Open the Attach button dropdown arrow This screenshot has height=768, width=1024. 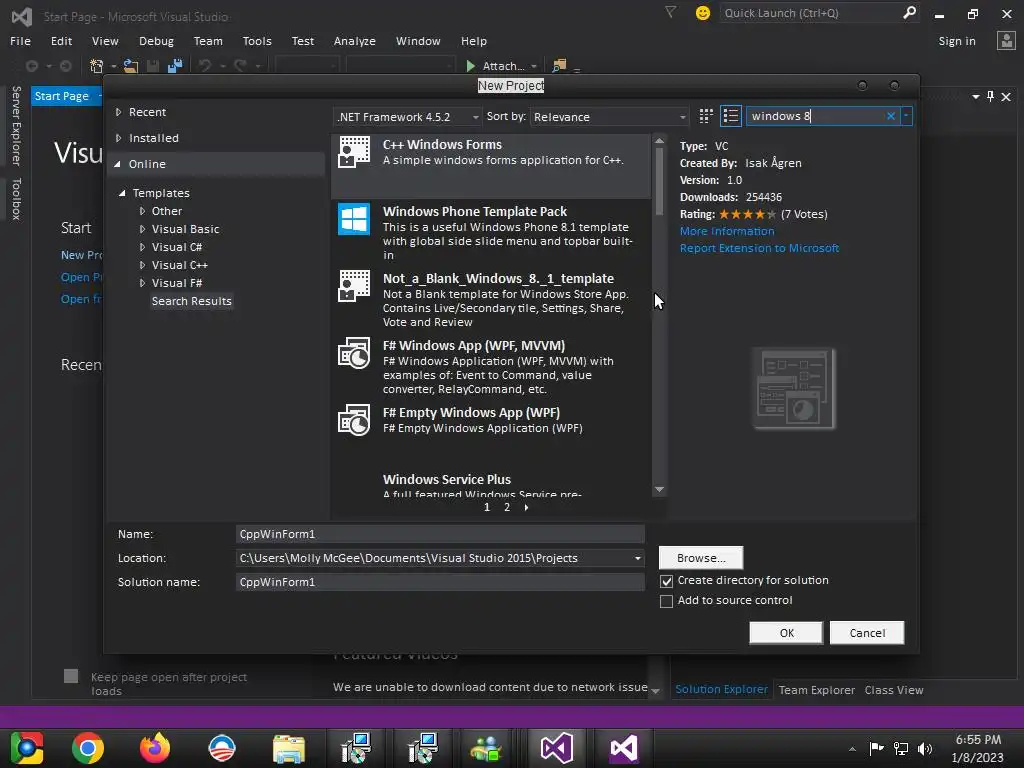coord(534,67)
